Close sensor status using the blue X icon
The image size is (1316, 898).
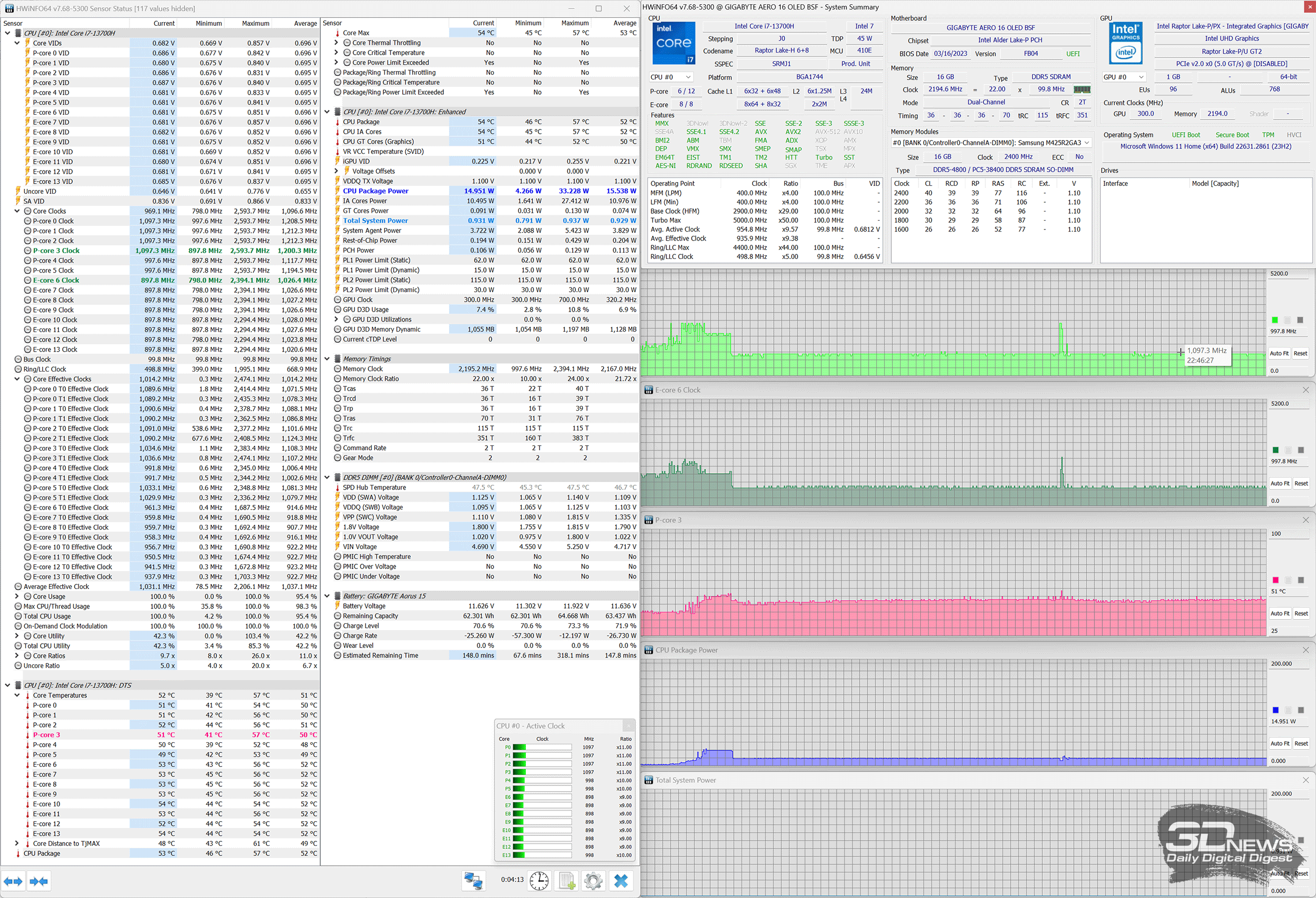[x=621, y=881]
